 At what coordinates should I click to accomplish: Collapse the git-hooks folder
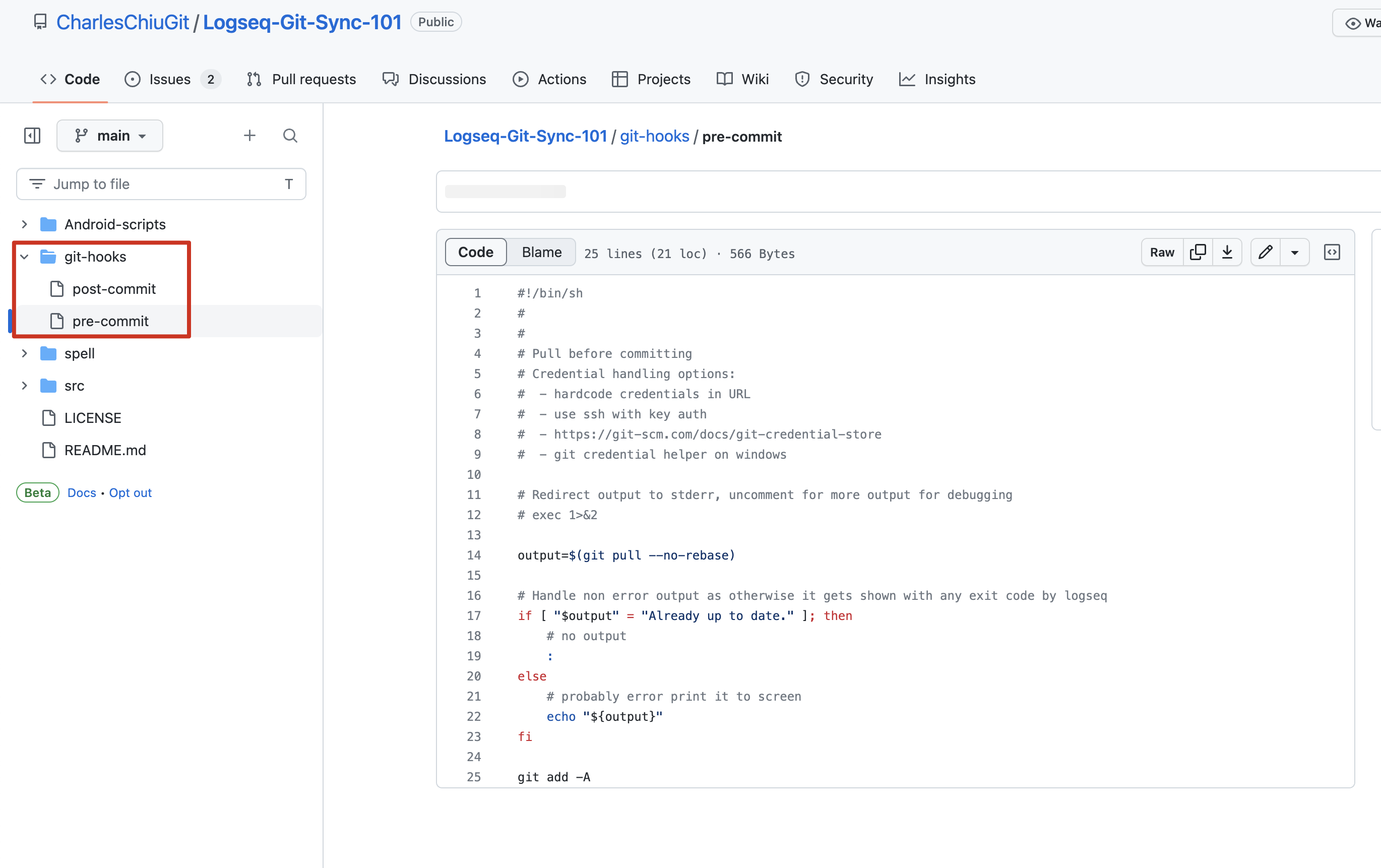24,257
